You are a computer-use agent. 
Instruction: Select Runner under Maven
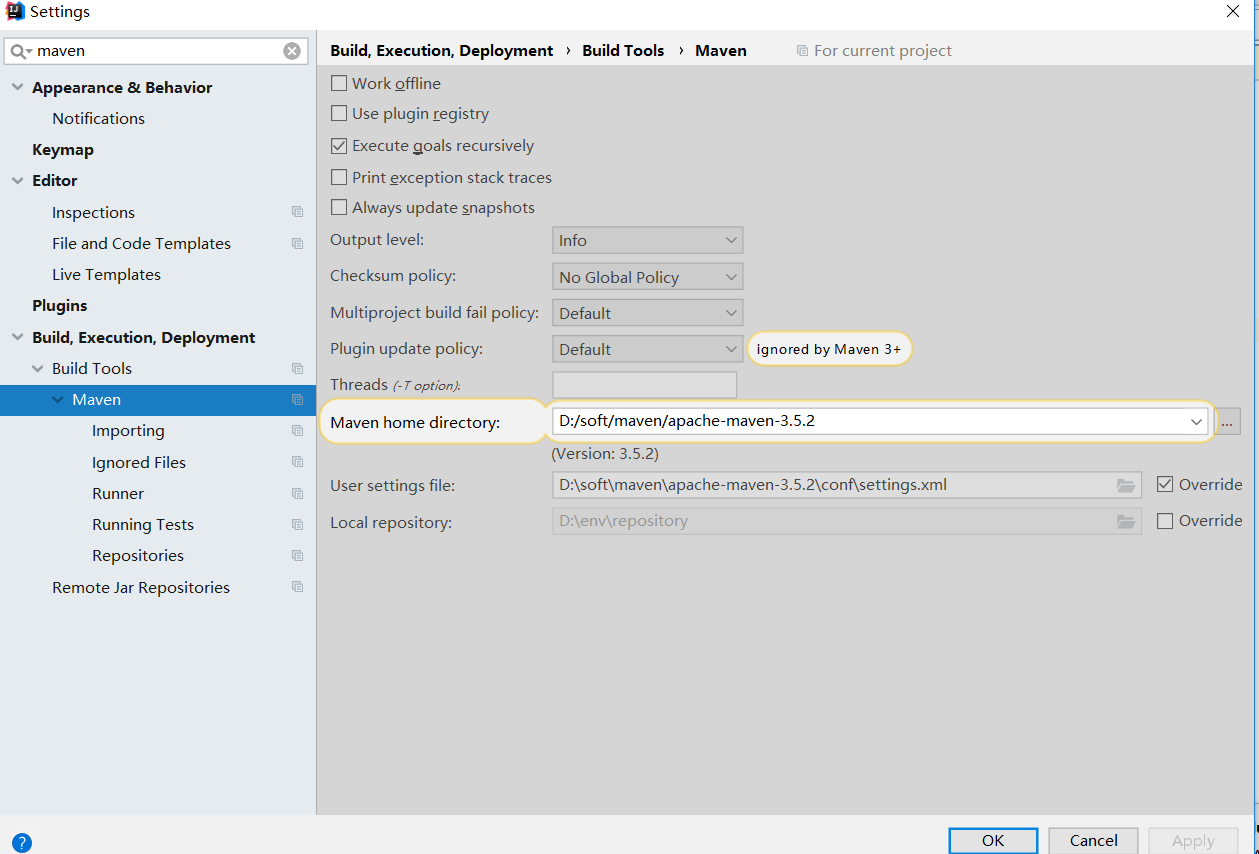(118, 493)
